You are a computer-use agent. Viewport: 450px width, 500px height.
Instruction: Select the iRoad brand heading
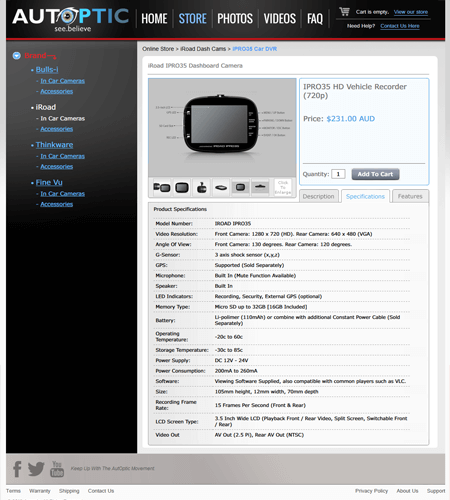click(x=46, y=107)
